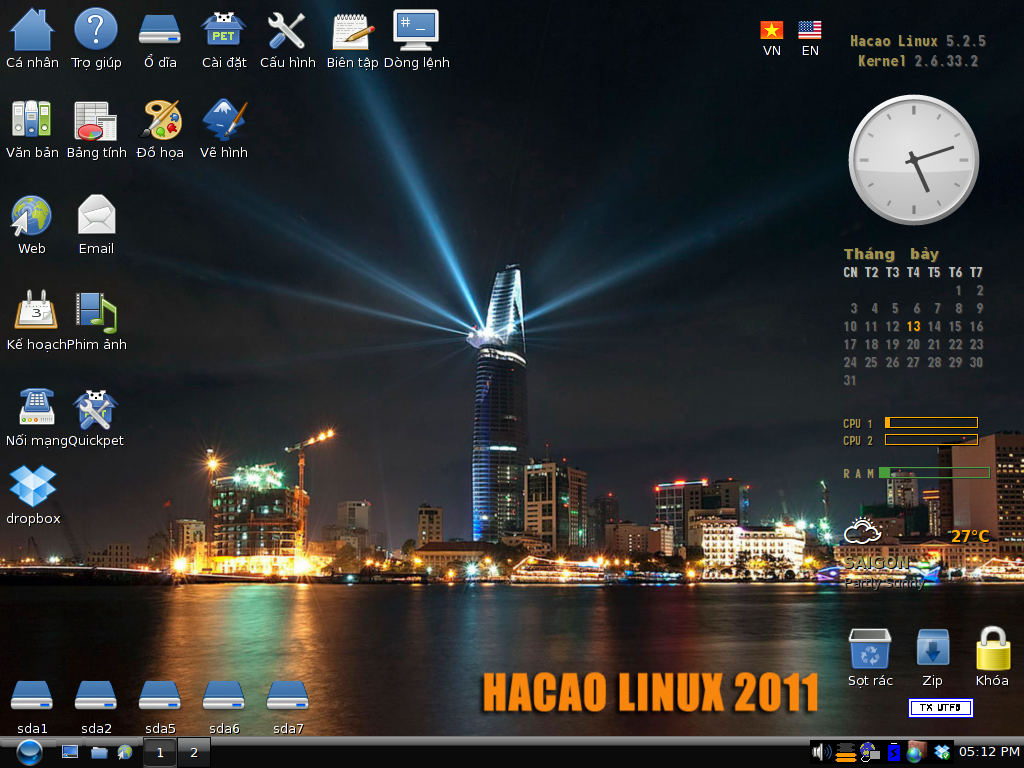Click the orange storage stack tray icon
Viewport: 1024px width, 768px height.
click(846, 753)
